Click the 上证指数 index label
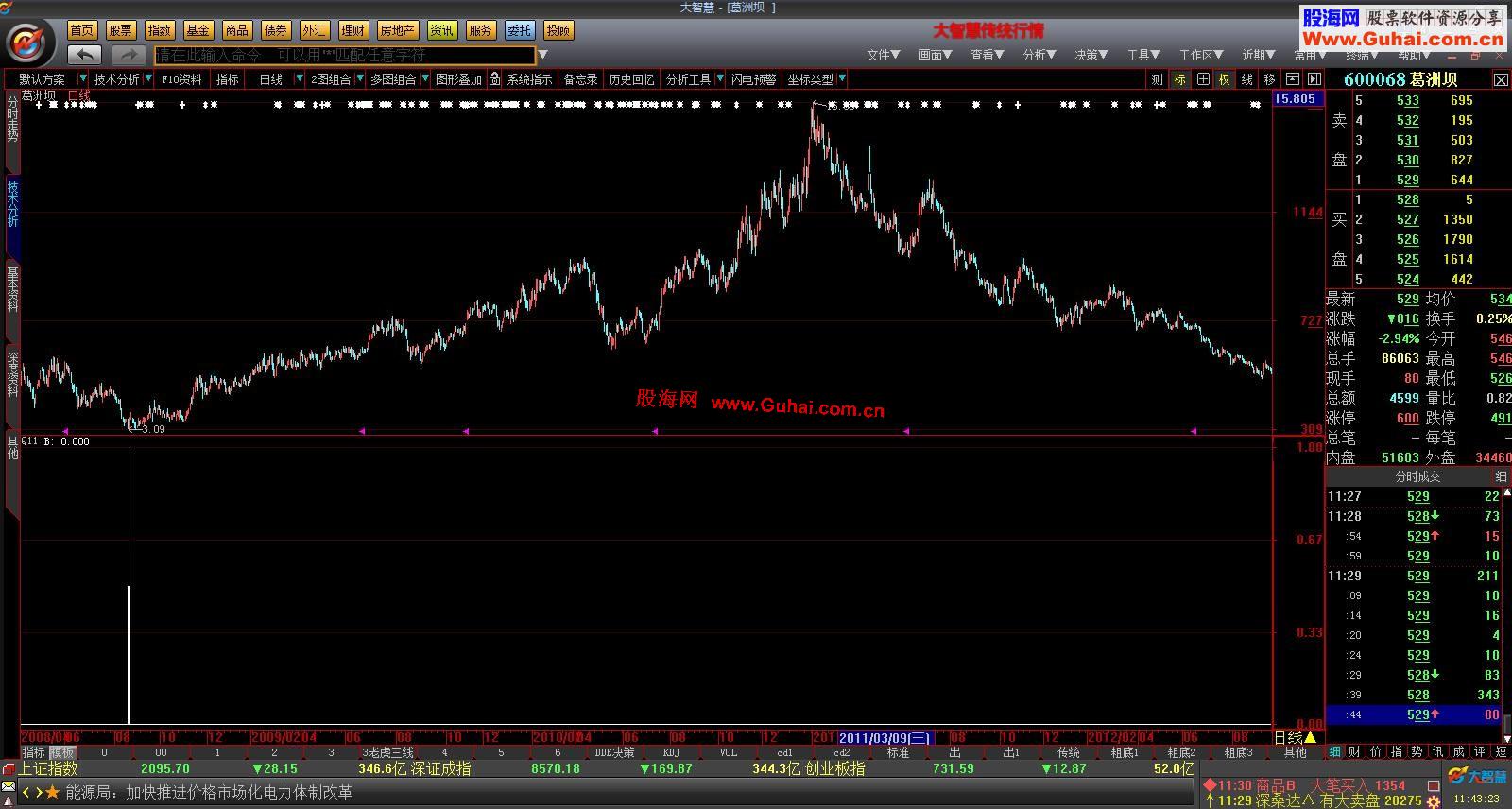The image size is (1512, 809). (x=48, y=768)
